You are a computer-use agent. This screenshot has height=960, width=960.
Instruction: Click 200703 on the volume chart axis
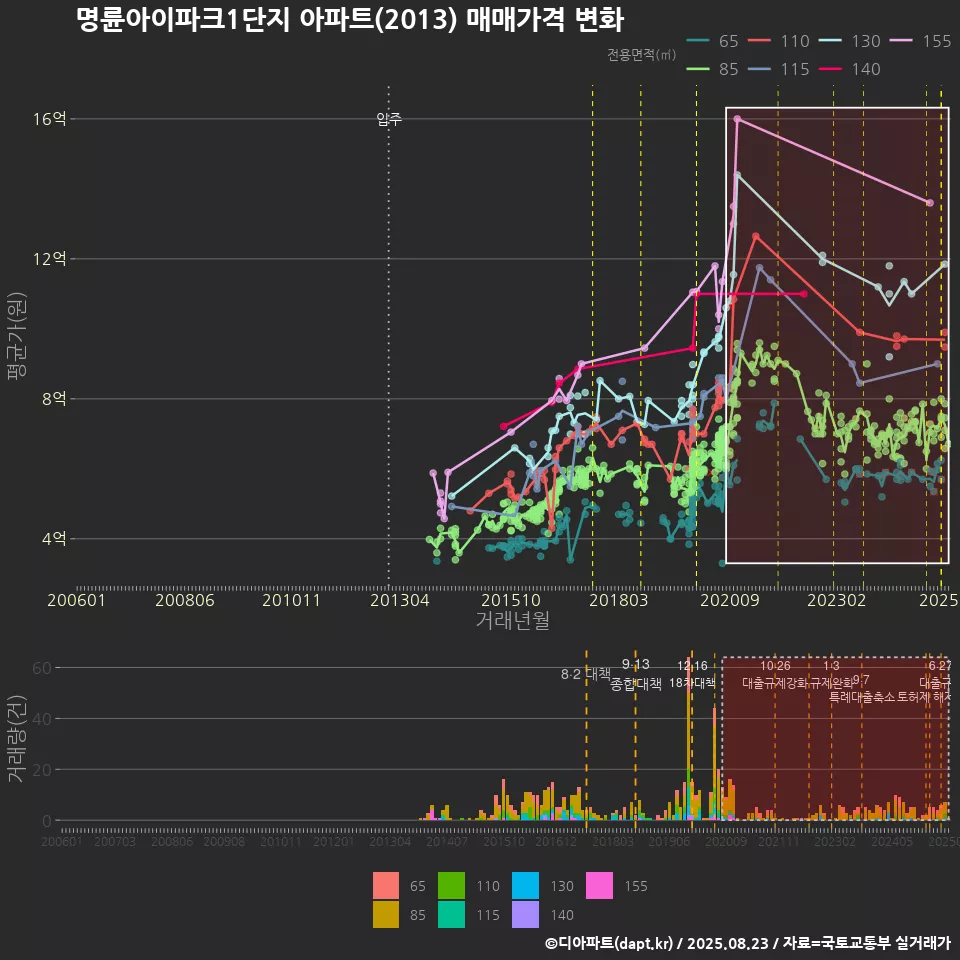(115, 842)
